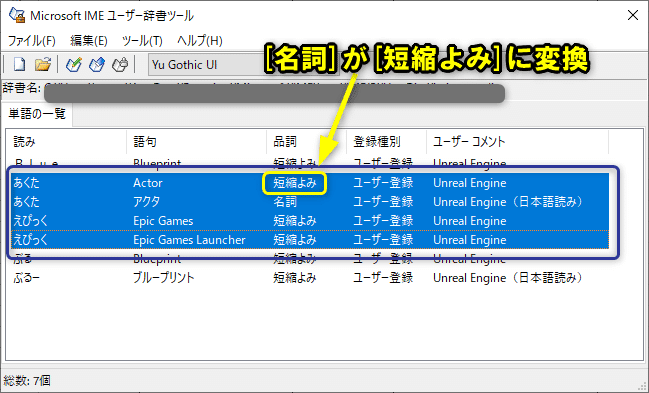This screenshot has height=393, width=649.
Task: Click あくた reading in the Actor row
Action: (x=26, y=183)
